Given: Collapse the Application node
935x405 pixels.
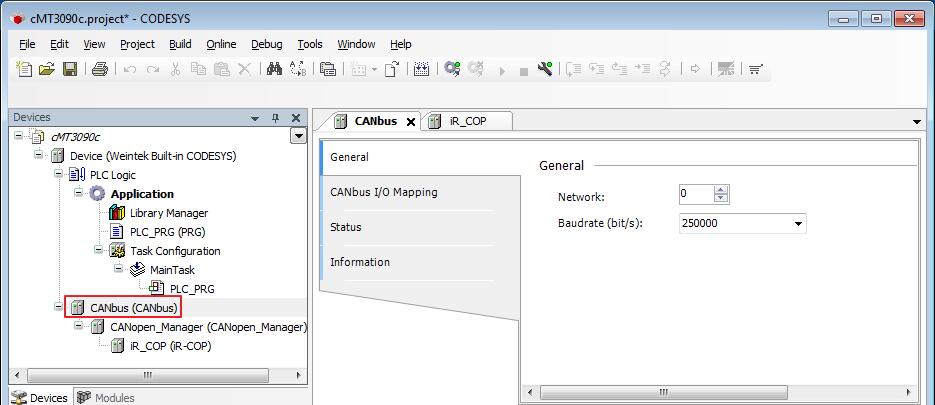Looking at the screenshot, I should click(78, 193).
